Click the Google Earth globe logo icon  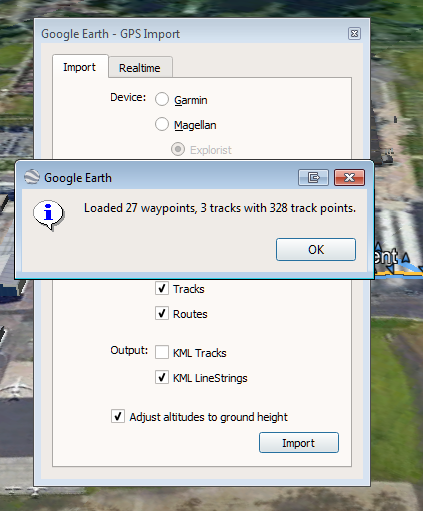32,177
